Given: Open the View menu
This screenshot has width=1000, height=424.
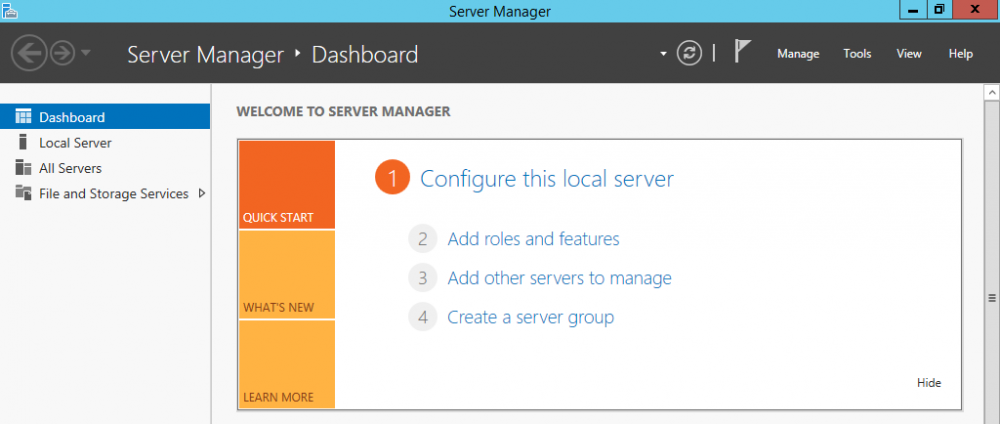Looking at the screenshot, I should coord(909,54).
